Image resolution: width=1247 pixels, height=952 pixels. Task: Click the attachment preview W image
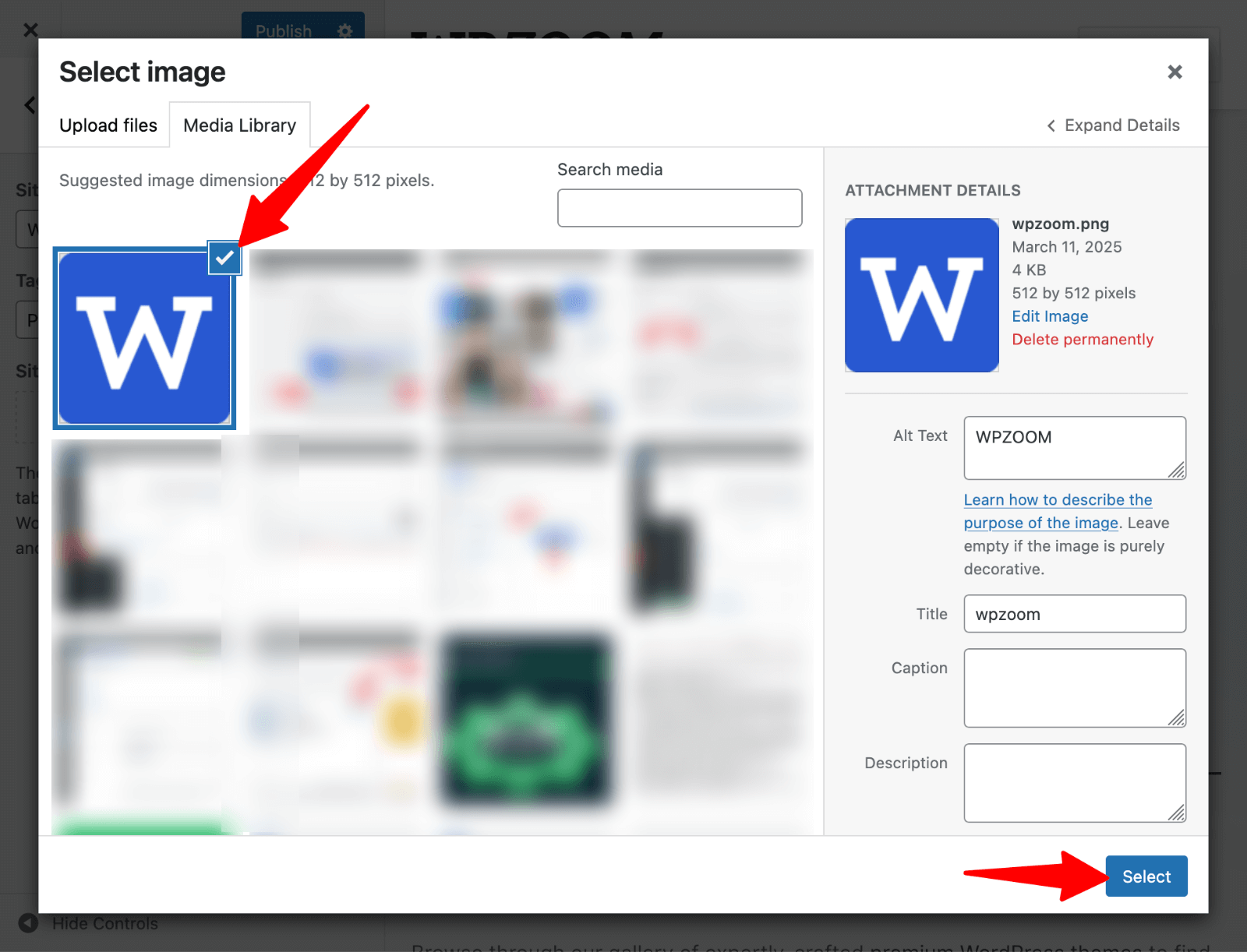tap(922, 295)
